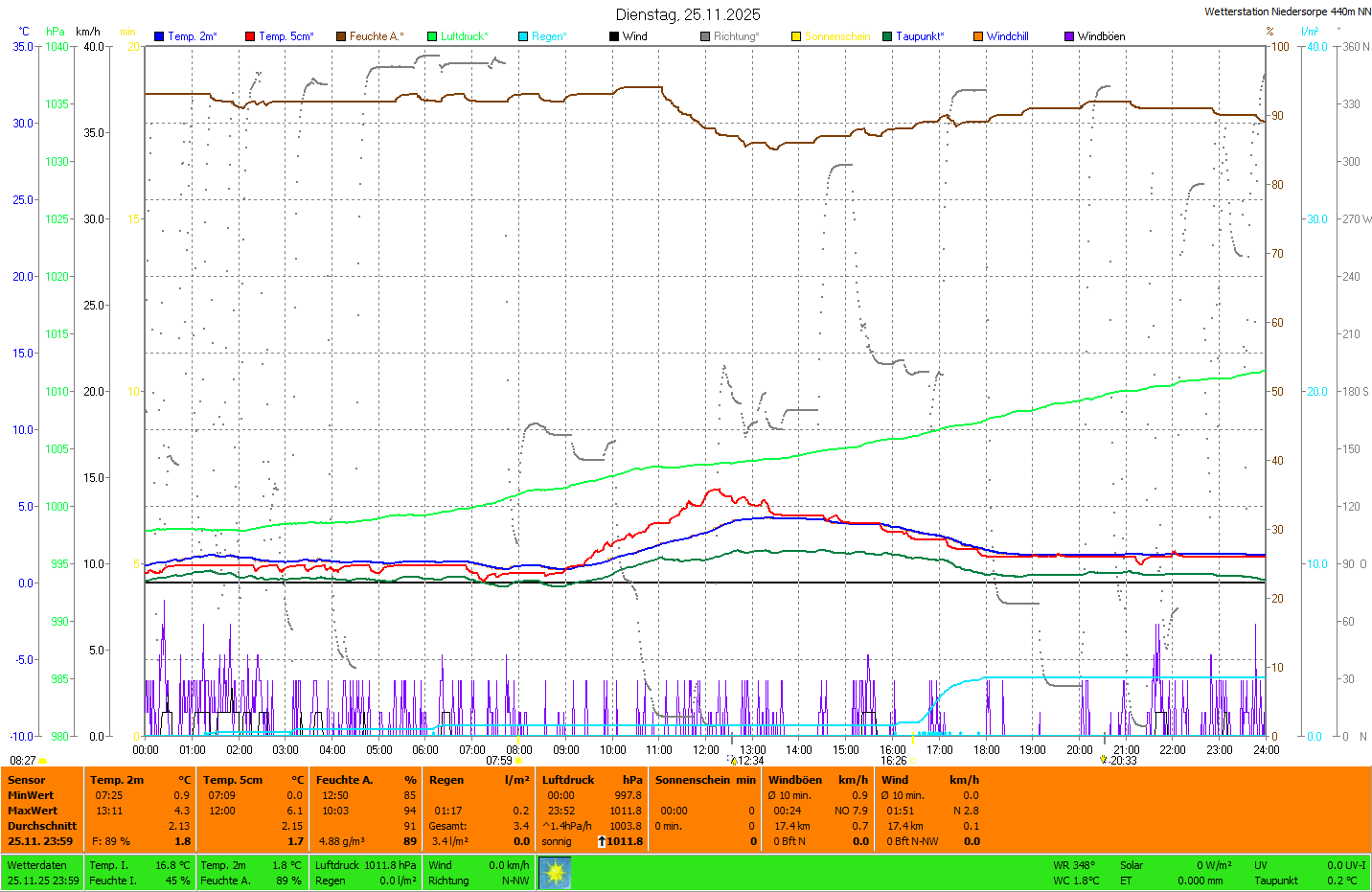This screenshot has width=1372, height=892.
Task: Click the date title Dienstag, 25.11.2025
Action: [688, 14]
